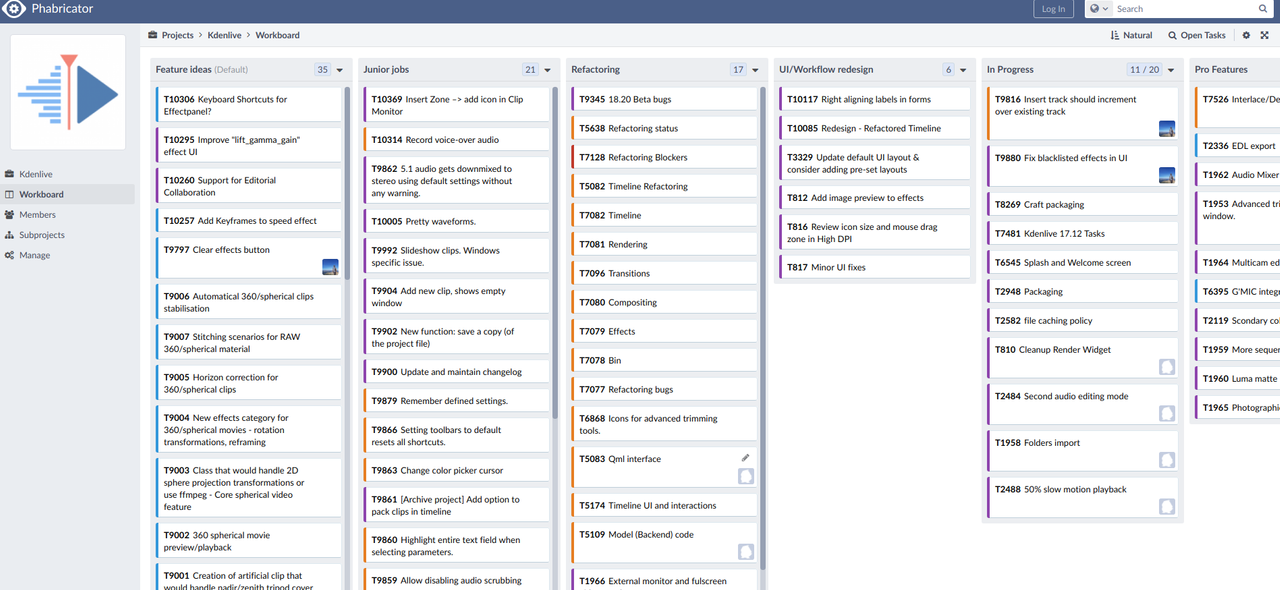
Task: Click assignee avatar on T1958 card
Action: 1167,460
